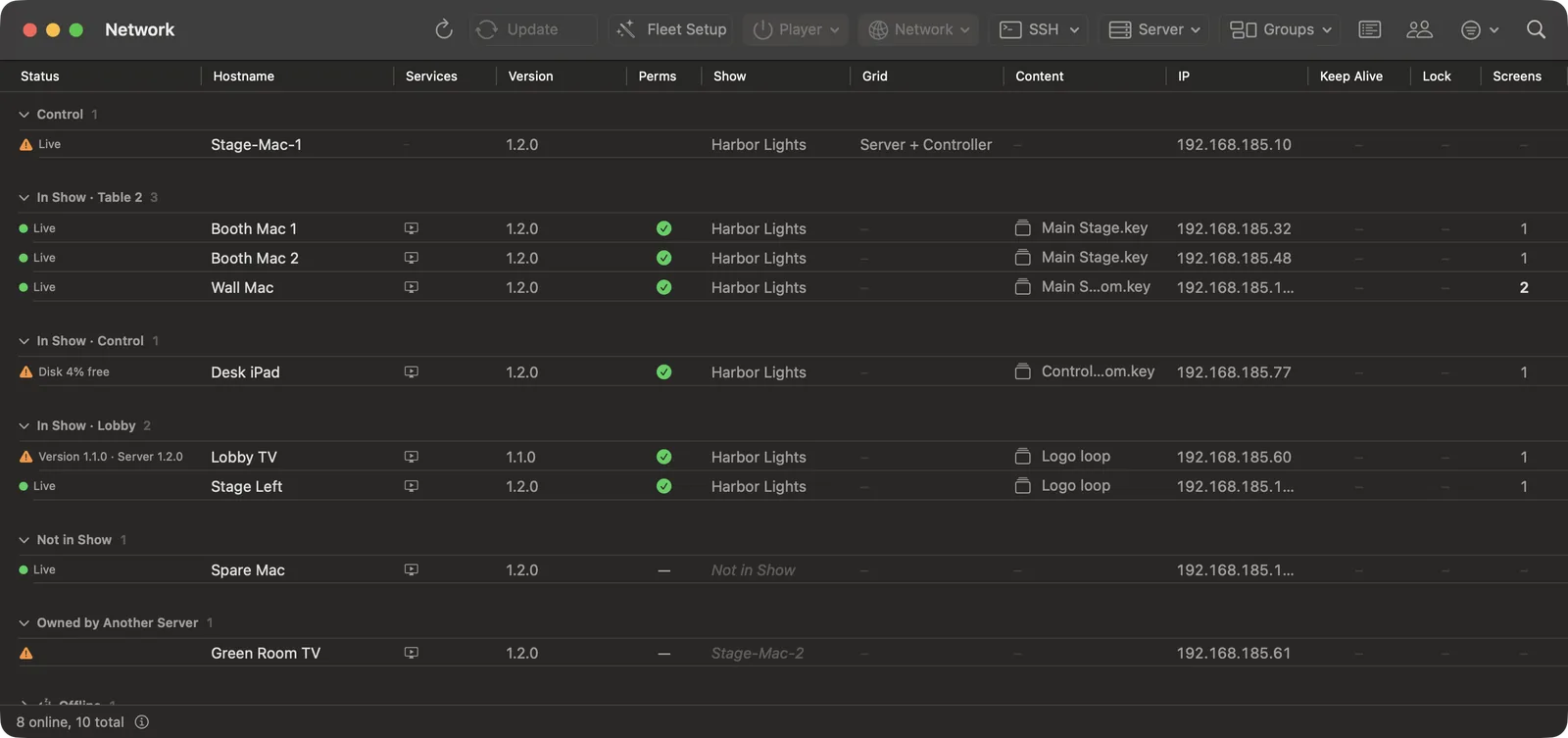Click the services icon for Booth Mac 1
The width and height of the screenshot is (1568, 738).
tap(412, 228)
